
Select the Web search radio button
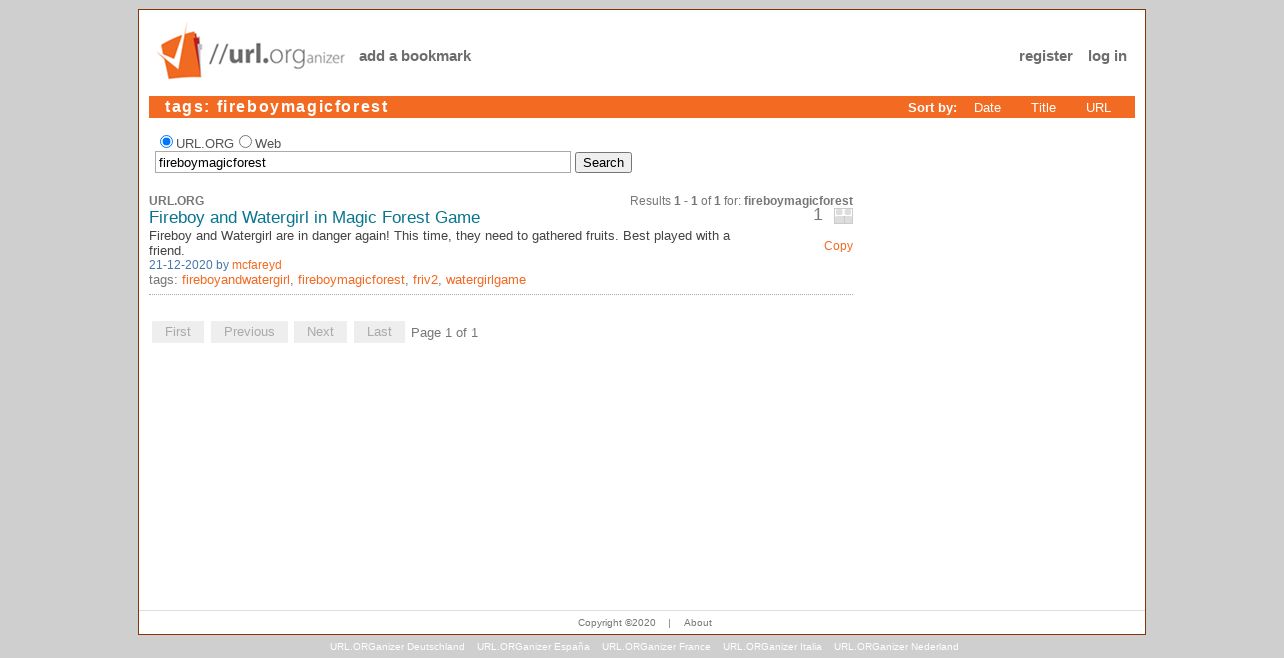pyautogui.click(x=245, y=142)
